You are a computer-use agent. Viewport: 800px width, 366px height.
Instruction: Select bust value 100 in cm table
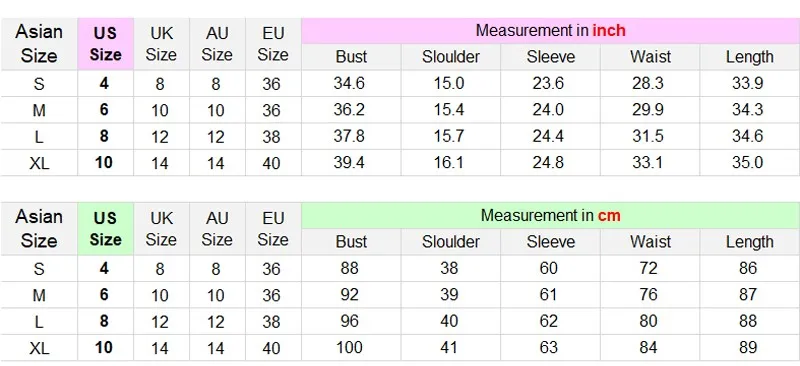click(349, 348)
